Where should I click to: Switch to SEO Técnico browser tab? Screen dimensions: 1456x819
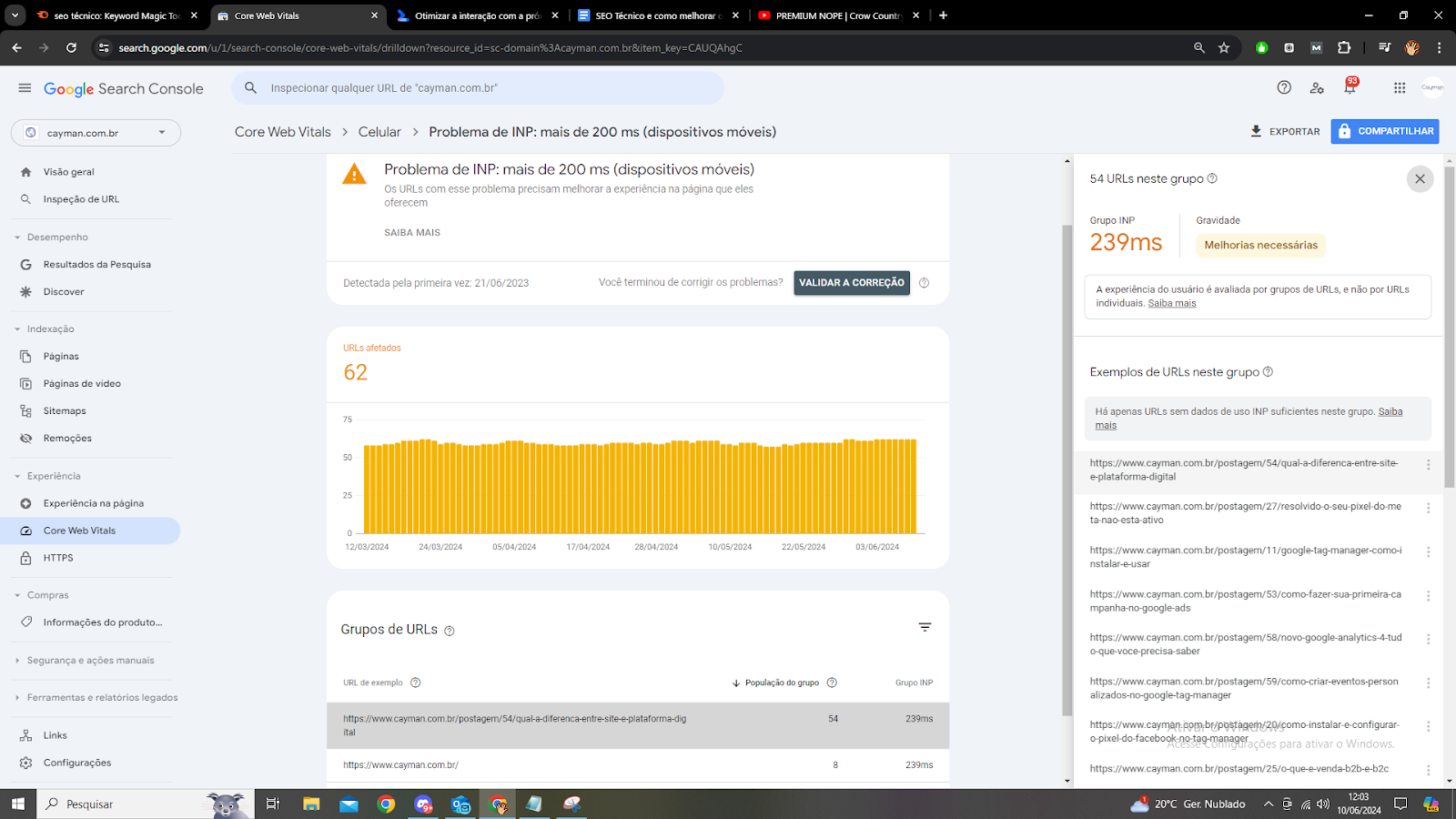click(657, 15)
